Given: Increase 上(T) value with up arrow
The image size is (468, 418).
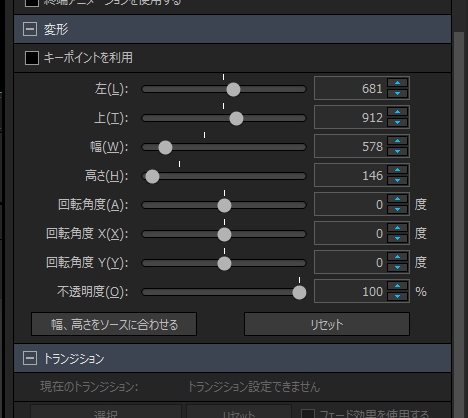Looking at the screenshot, I should (x=397, y=112).
